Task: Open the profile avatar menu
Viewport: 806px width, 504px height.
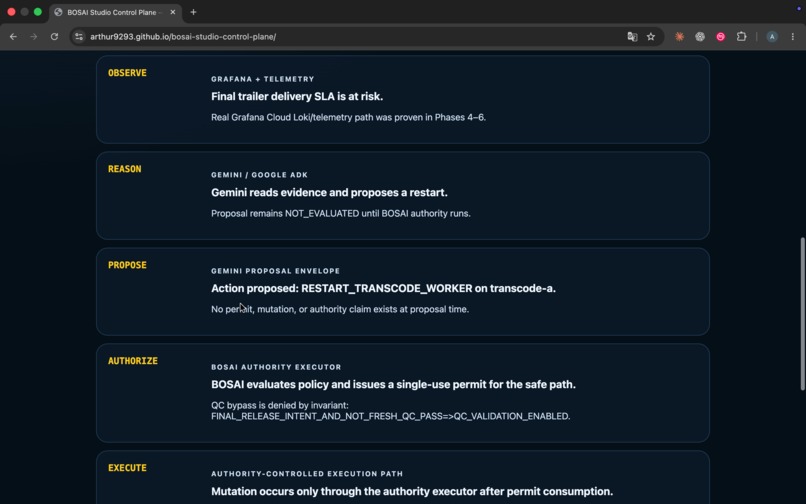Action: pos(772,37)
